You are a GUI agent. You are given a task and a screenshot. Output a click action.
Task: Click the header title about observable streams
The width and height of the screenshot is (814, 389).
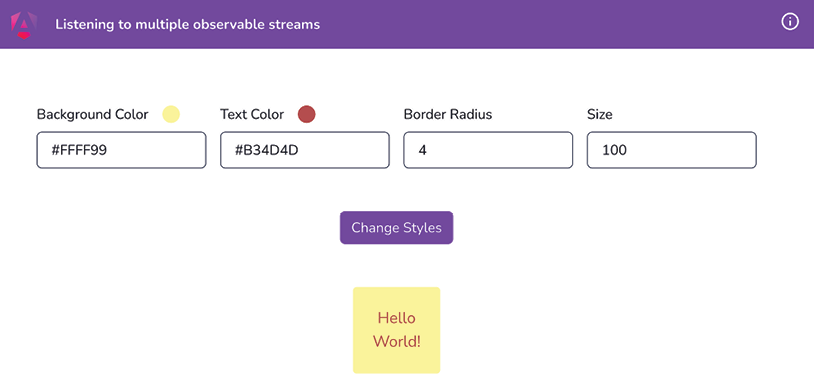(x=187, y=24)
